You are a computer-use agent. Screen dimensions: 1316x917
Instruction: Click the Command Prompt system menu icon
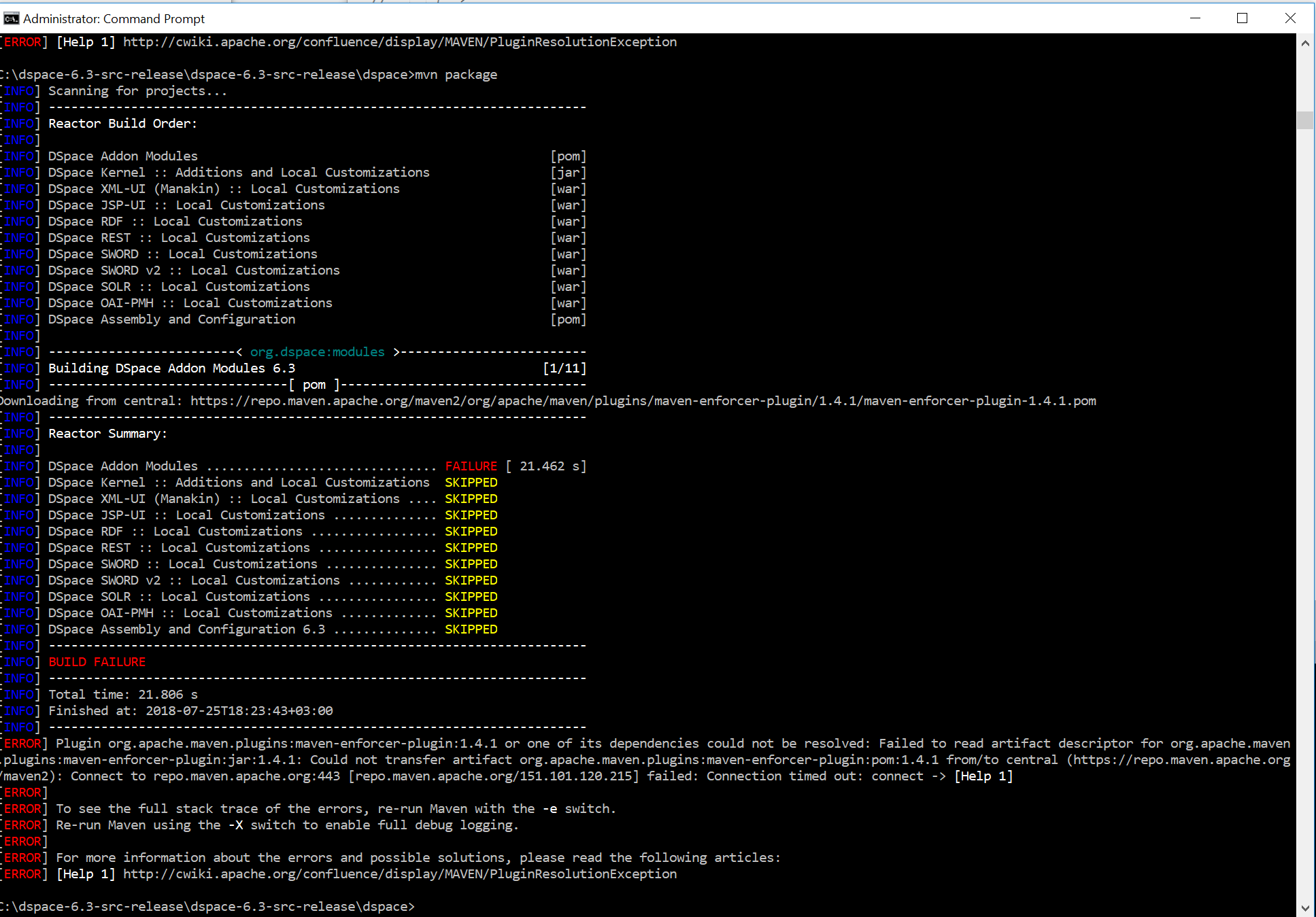pos(11,18)
